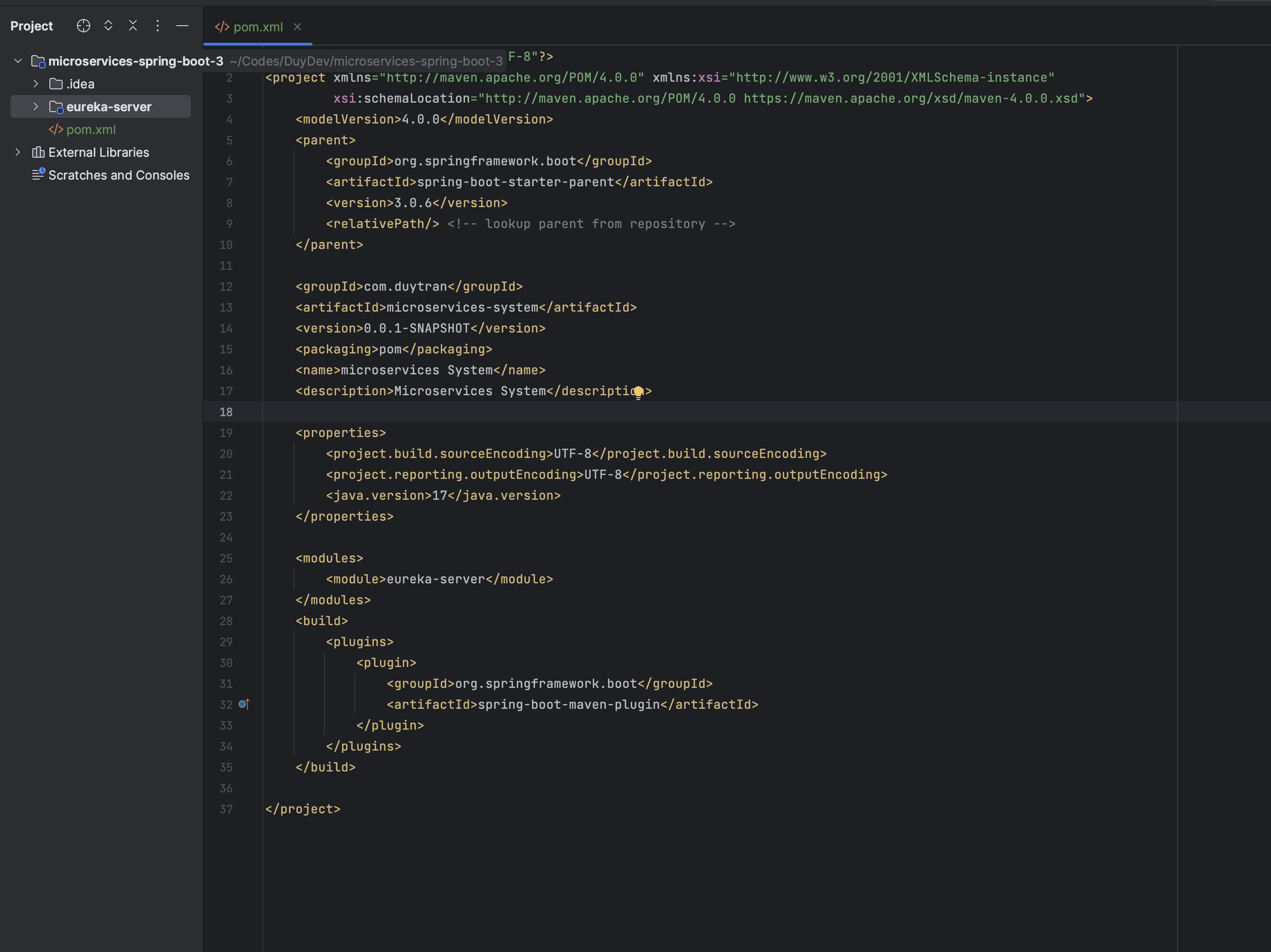The image size is (1271, 952).
Task: Click the External Libraries icon
Action: tap(38, 152)
